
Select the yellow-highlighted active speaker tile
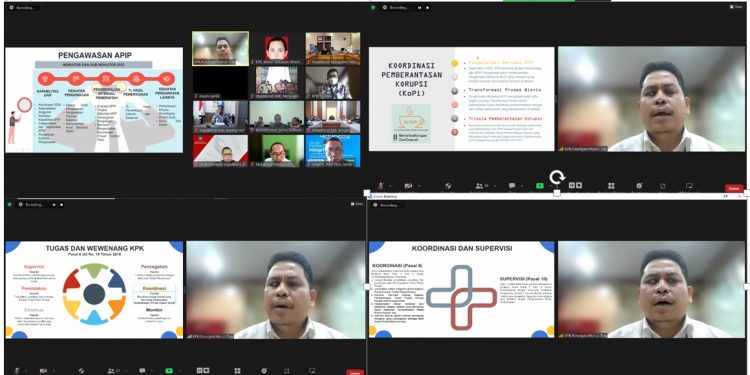click(220, 48)
